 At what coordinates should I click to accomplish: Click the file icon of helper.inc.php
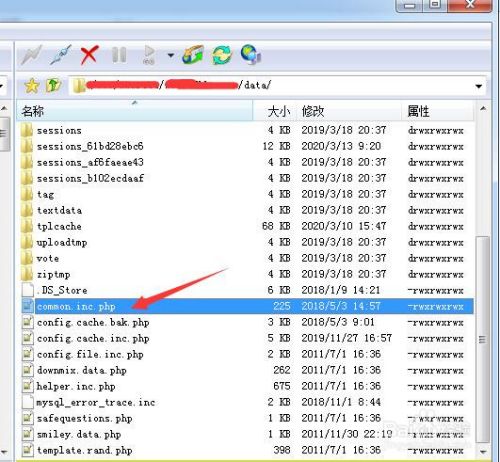click(x=28, y=386)
